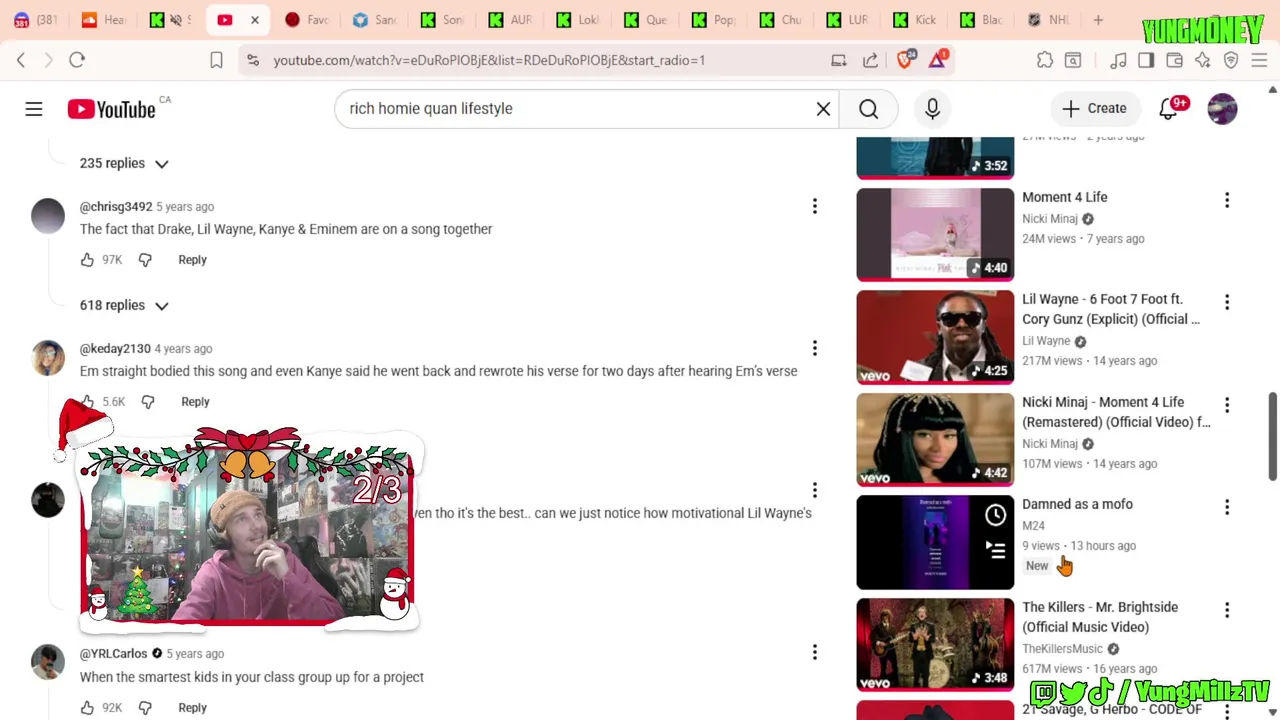Share this page from the address bar
The width and height of the screenshot is (1280, 720).
tap(870, 60)
